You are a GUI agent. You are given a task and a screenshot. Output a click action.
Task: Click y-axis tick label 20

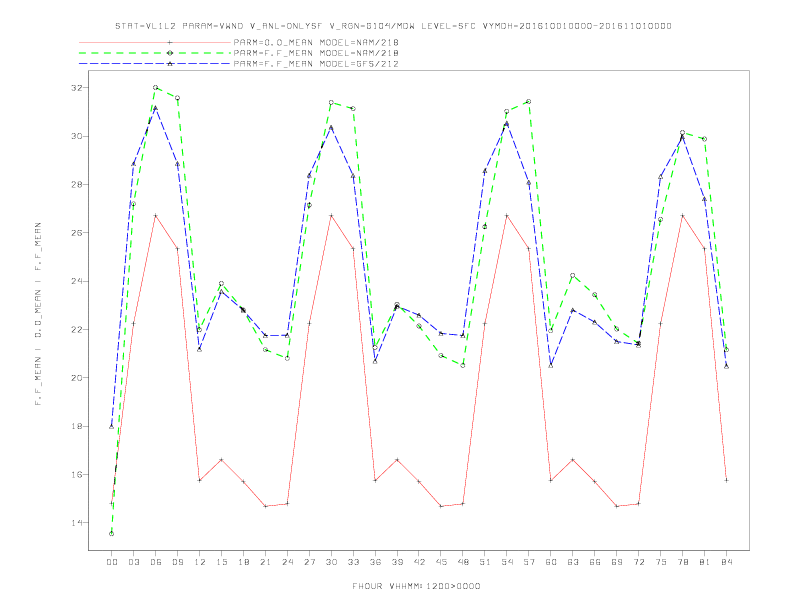77,378
